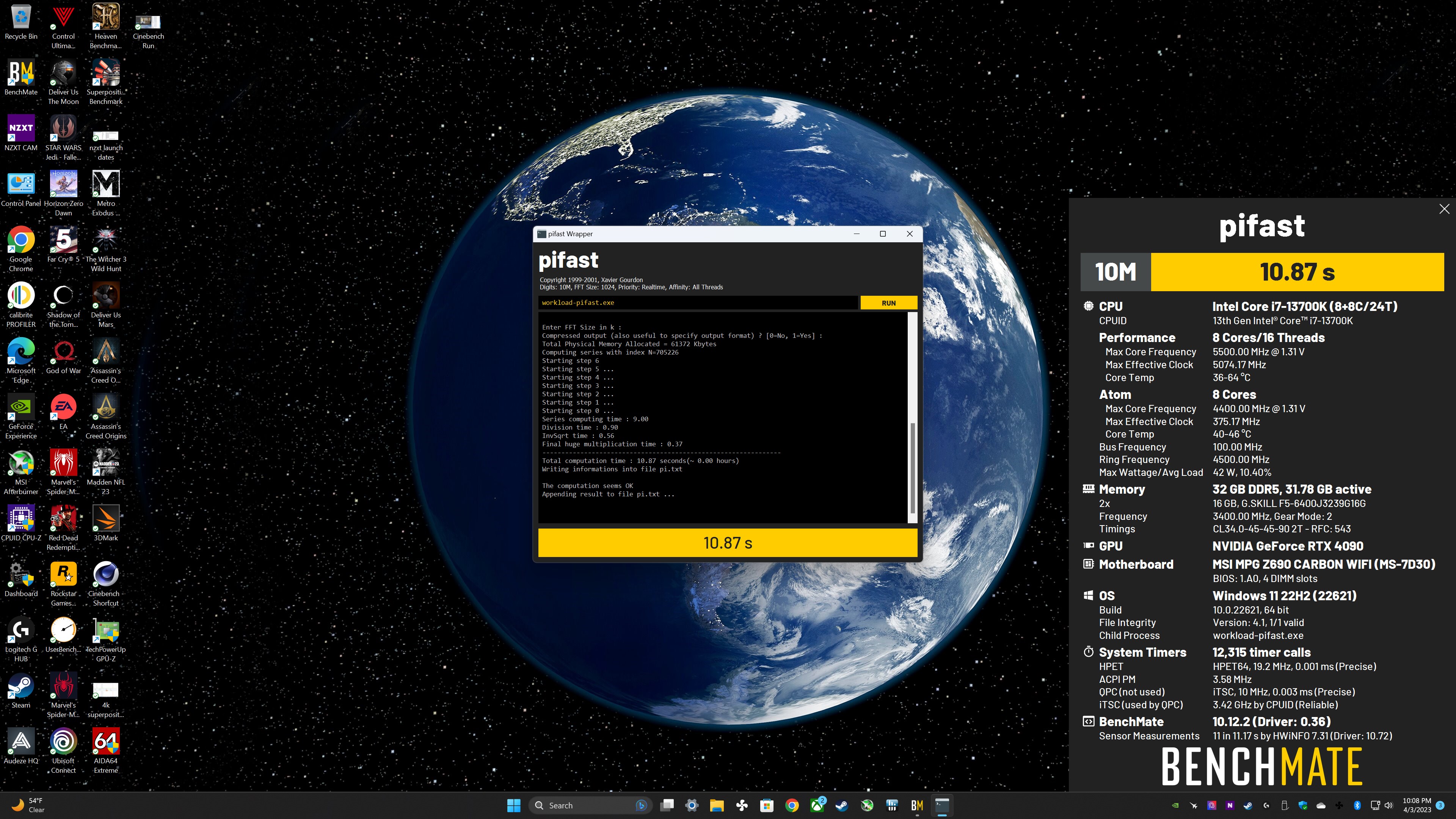Launch Heaven Benchmark desktop shortcut
The image size is (1456, 819).
[106, 27]
